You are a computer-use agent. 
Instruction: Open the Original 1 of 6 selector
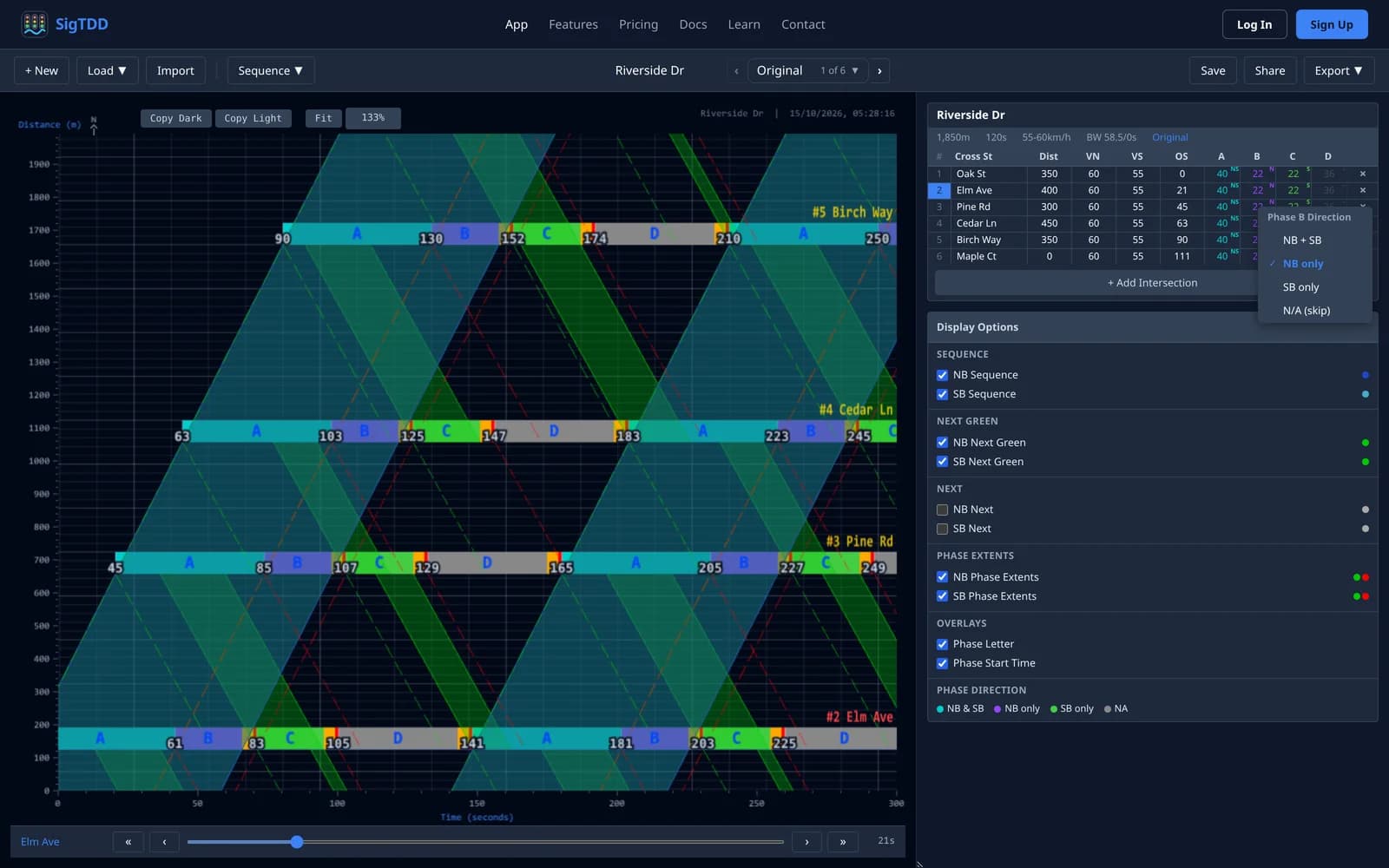pos(806,70)
